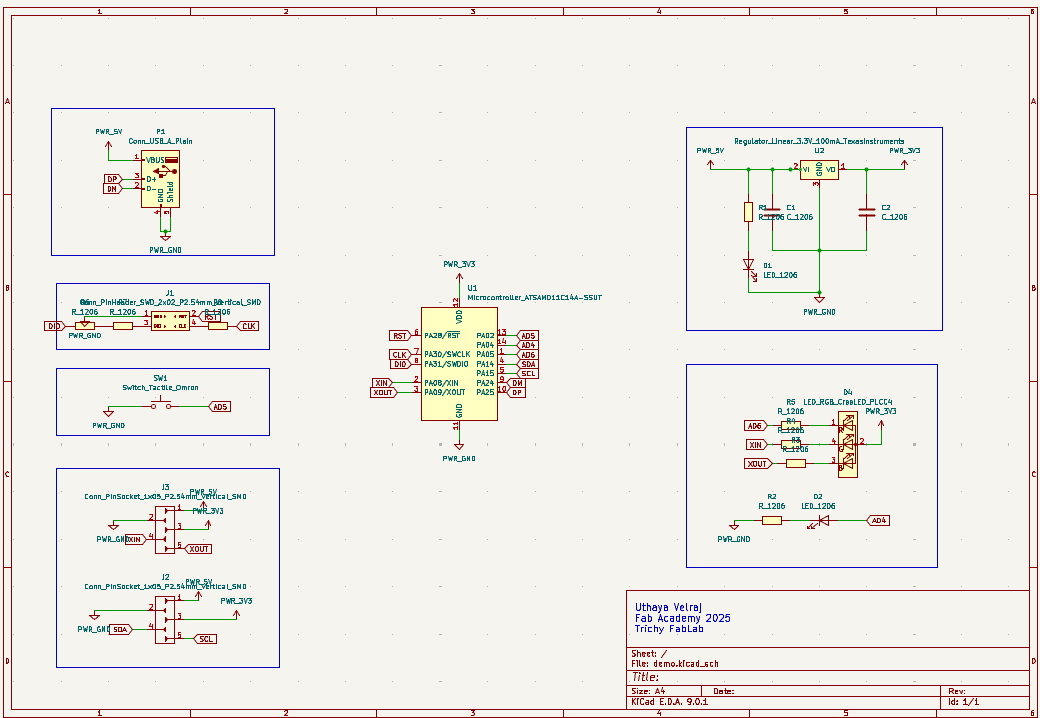Select the J1 SWD pin header symbol

click(170, 321)
